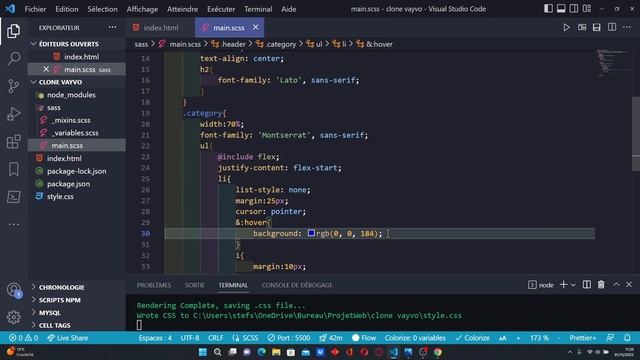
Task: Open the Manage gear menu
Action: click(13, 317)
